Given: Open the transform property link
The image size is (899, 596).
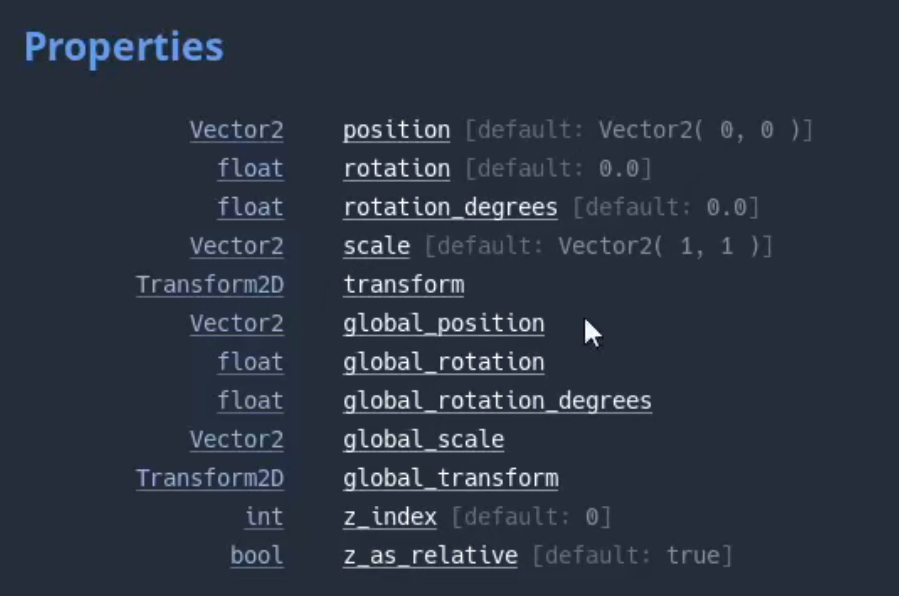Looking at the screenshot, I should click(403, 285).
